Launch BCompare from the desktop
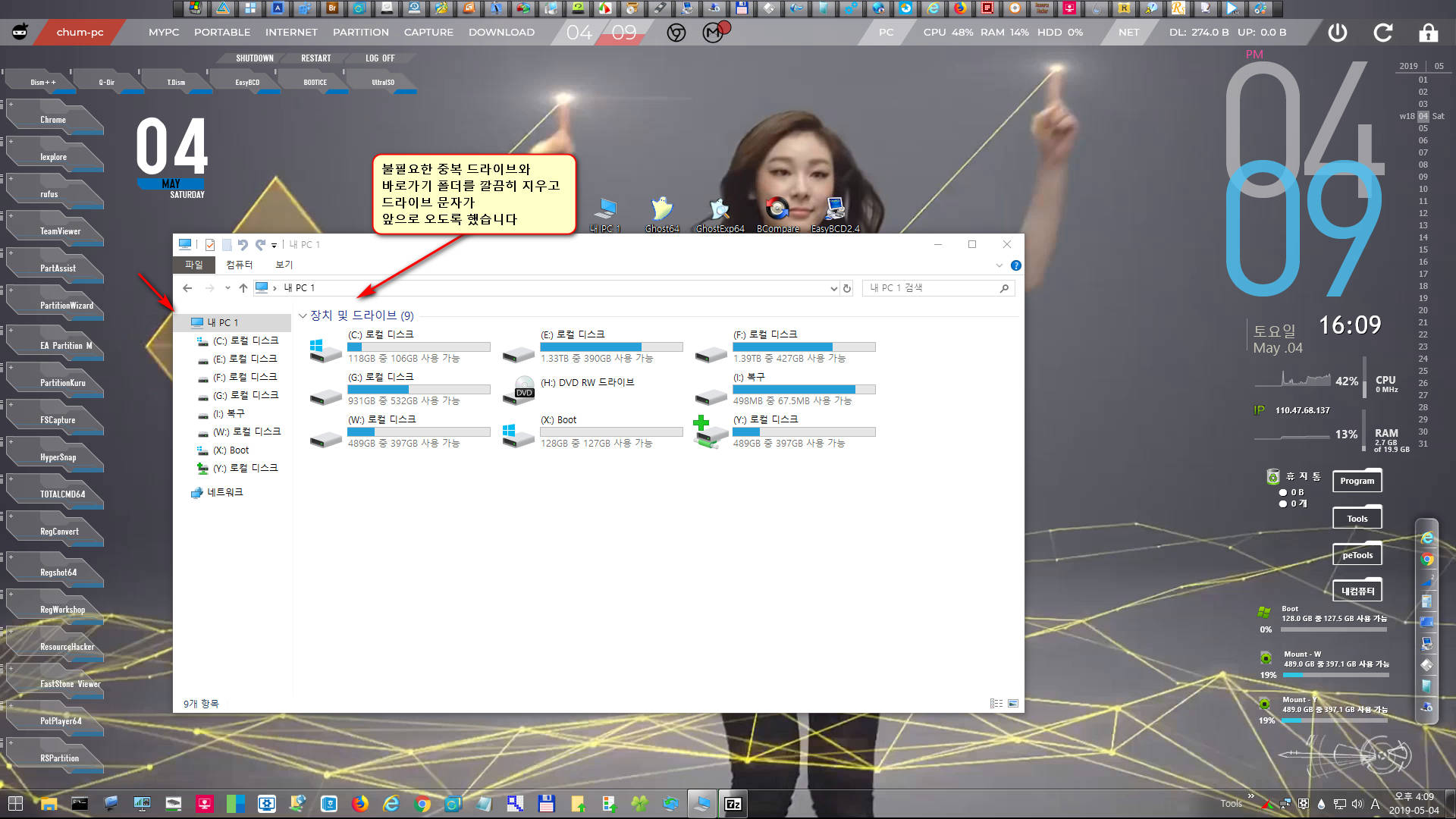 coord(777,214)
